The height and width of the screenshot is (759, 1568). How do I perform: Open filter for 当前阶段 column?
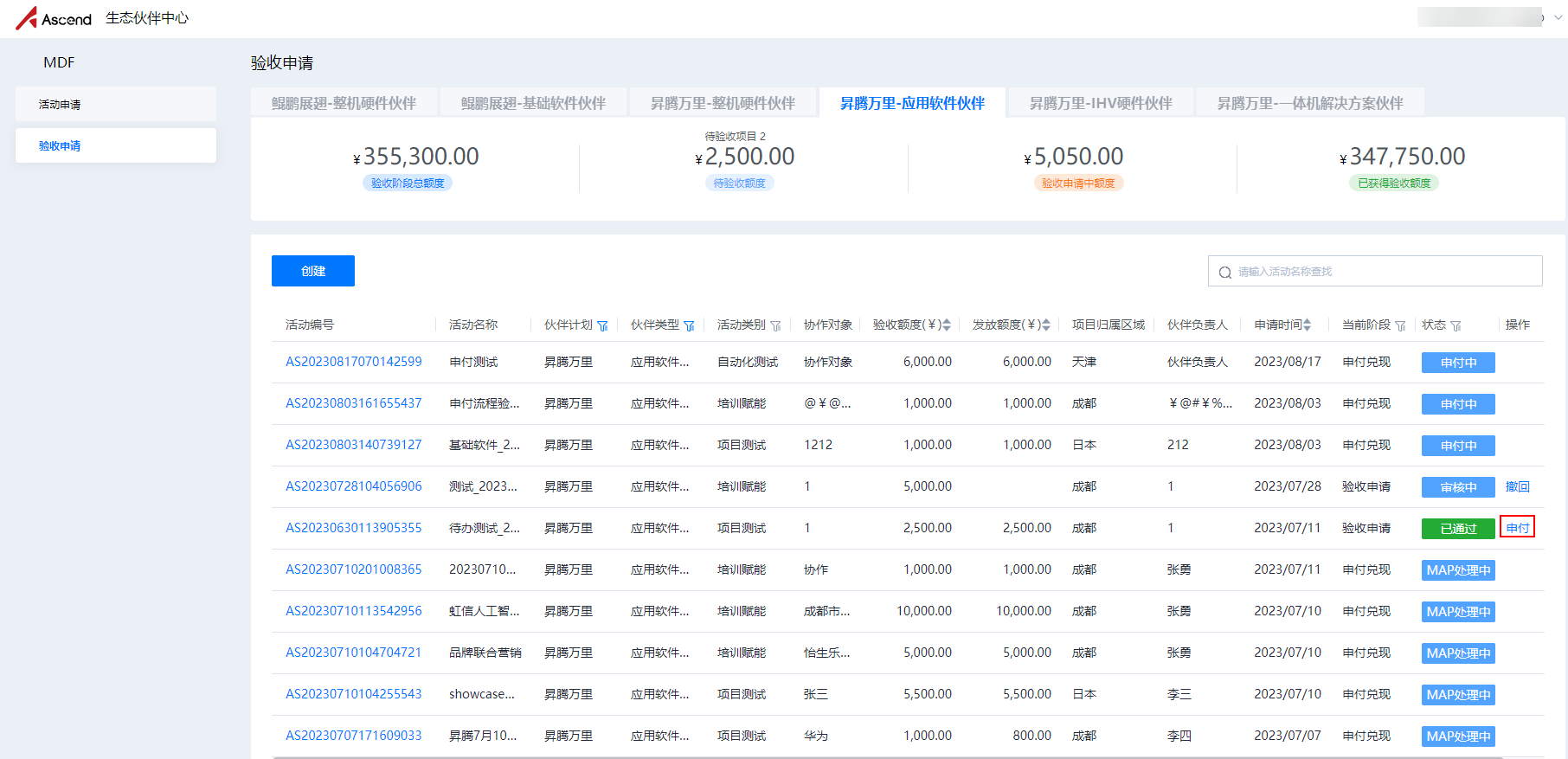pyautogui.click(x=1400, y=325)
